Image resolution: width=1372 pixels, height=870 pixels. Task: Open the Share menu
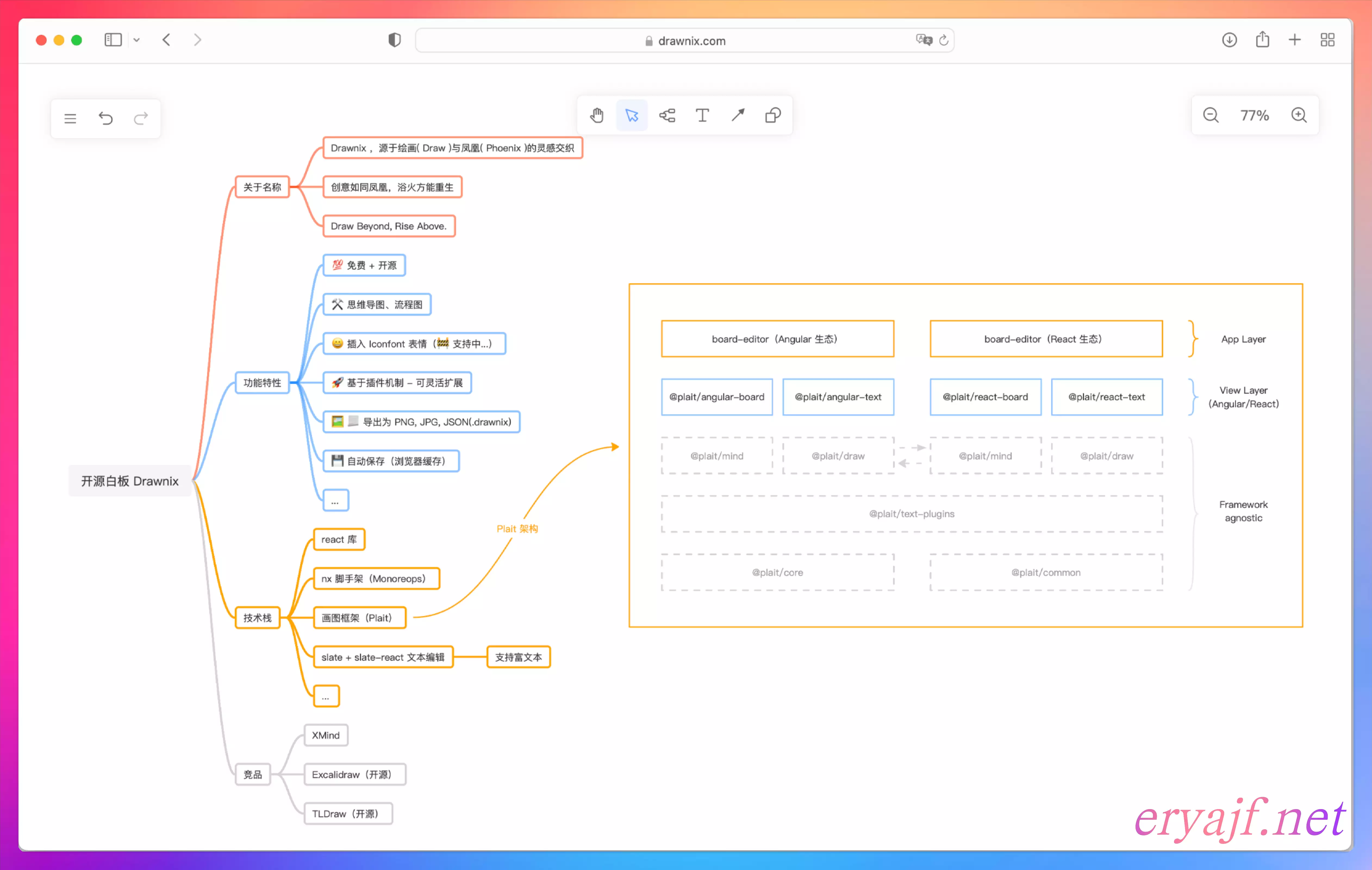point(1263,39)
